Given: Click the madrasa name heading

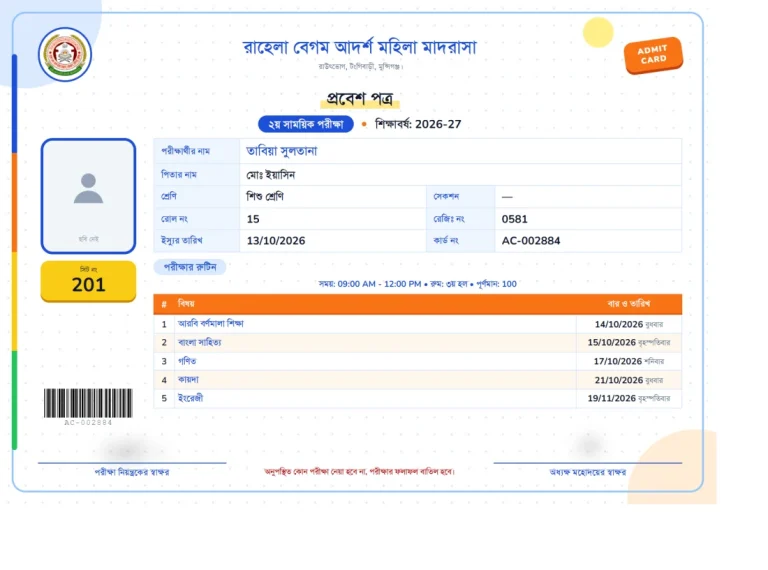Looking at the screenshot, I should pyautogui.click(x=359, y=48).
